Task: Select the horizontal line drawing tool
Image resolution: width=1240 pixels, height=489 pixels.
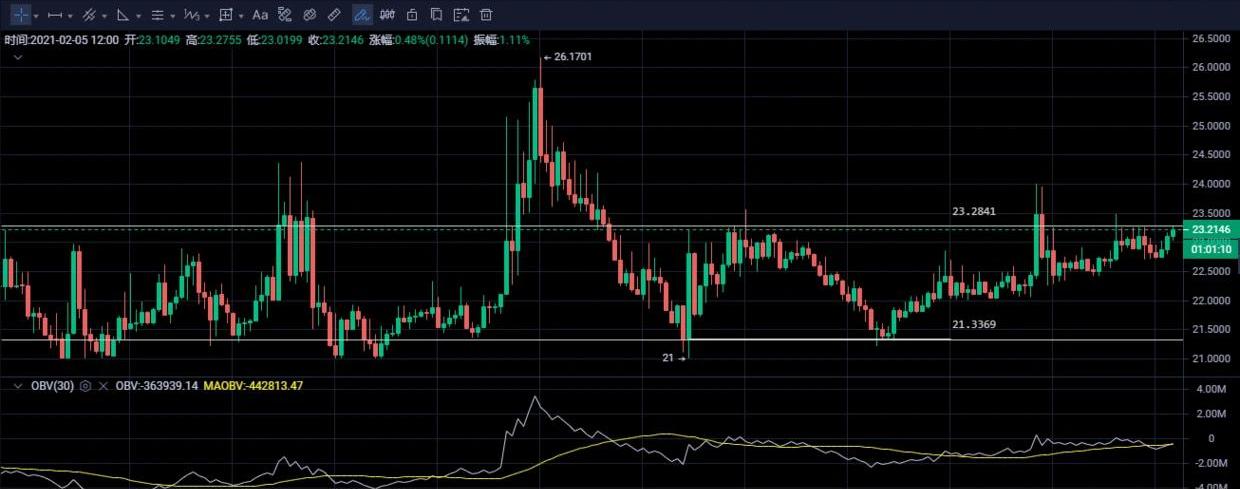Action: [55, 15]
